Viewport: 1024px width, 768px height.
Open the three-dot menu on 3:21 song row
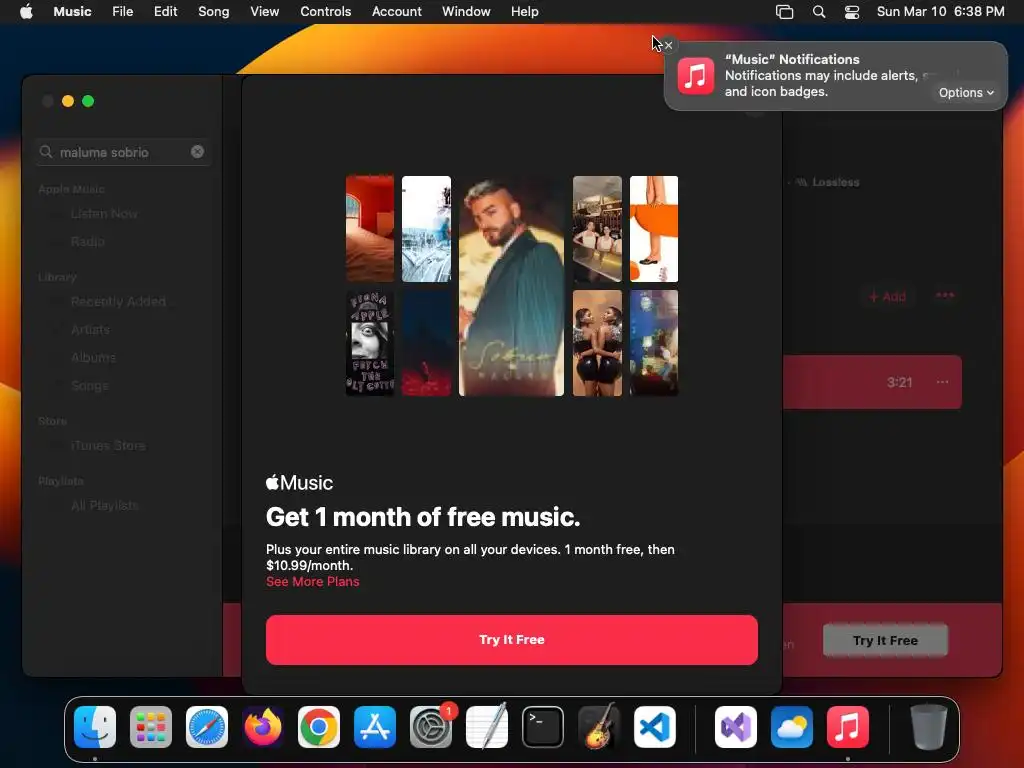point(942,382)
